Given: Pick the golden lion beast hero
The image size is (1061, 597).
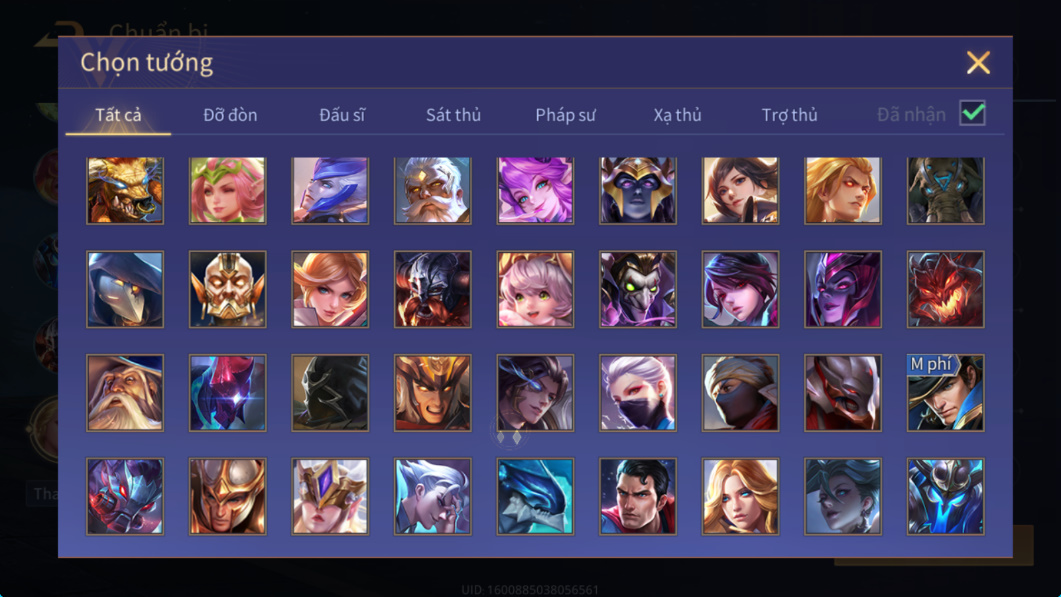Looking at the screenshot, I should [x=125, y=190].
